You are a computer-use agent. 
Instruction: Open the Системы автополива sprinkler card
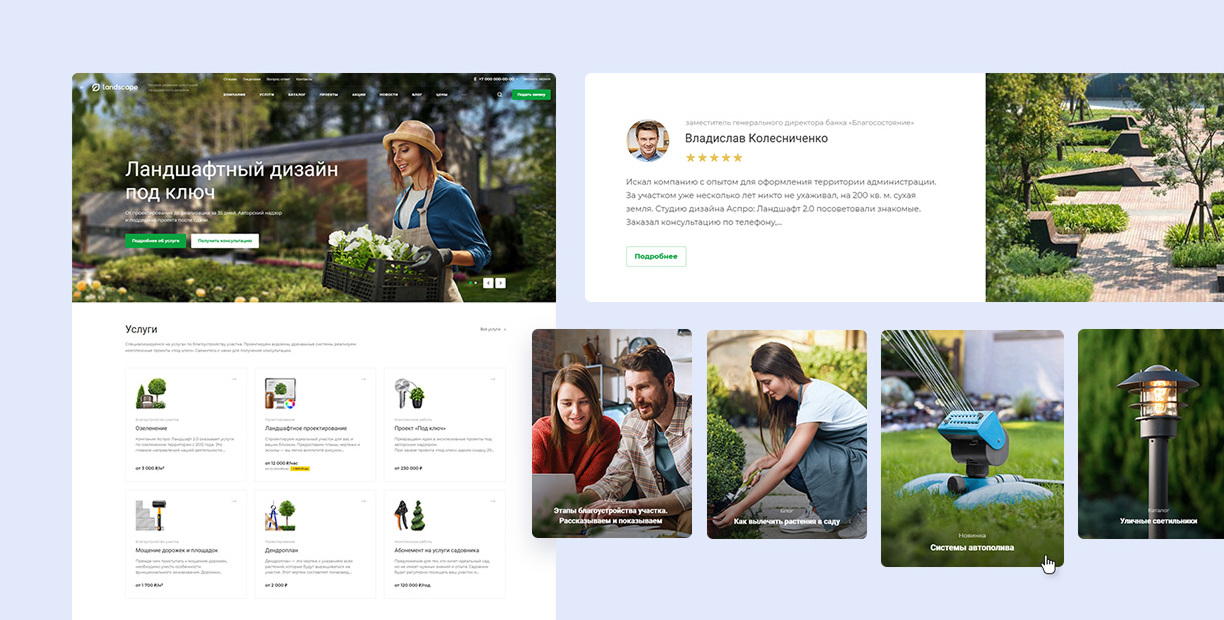click(971, 448)
